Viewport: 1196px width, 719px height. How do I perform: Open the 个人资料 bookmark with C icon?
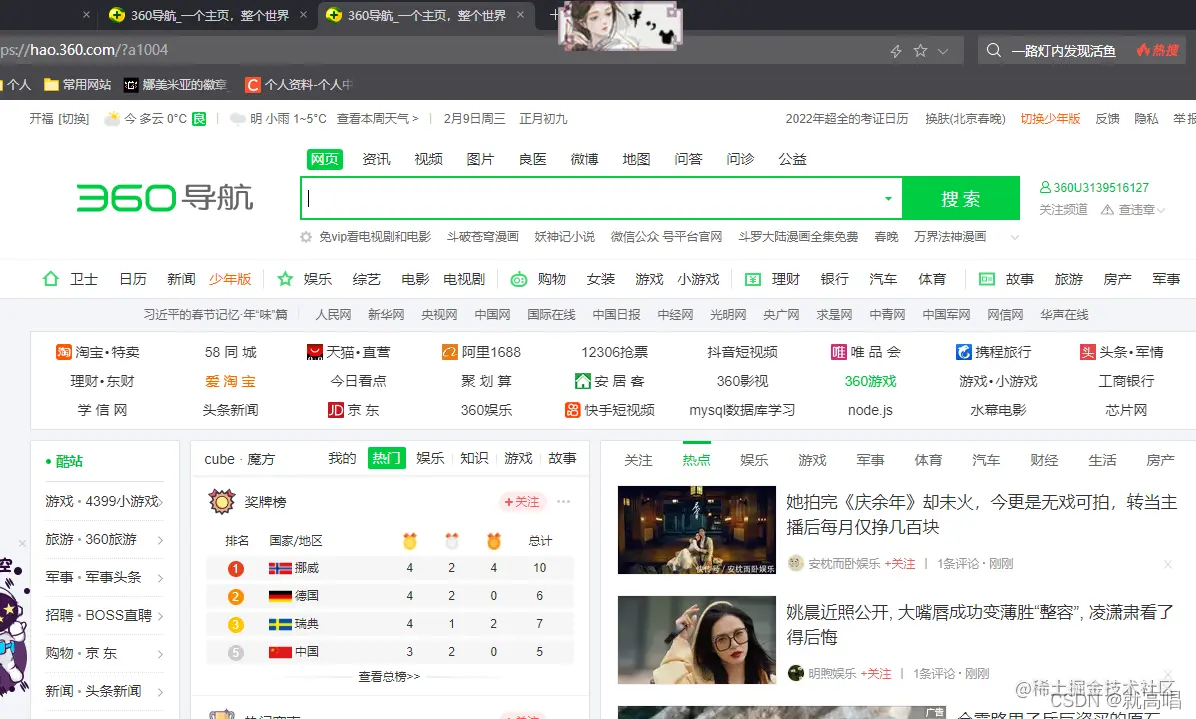[x=299, y=85]
